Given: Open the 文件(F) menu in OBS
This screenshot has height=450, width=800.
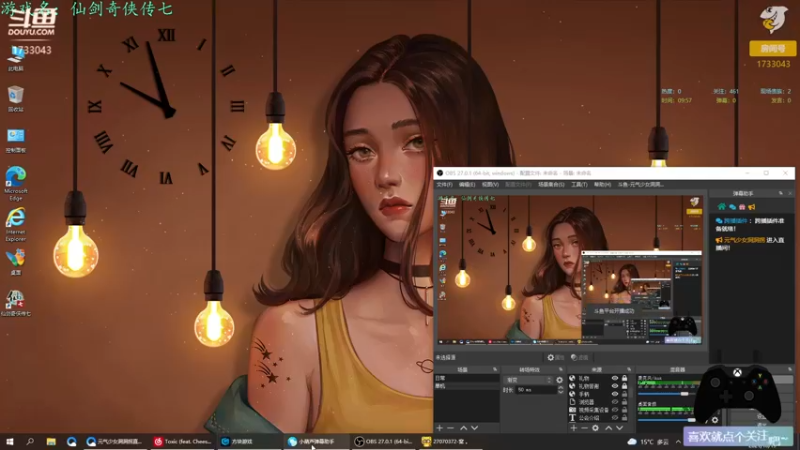Looking at the screenshot, I should (x=444, y=184).
